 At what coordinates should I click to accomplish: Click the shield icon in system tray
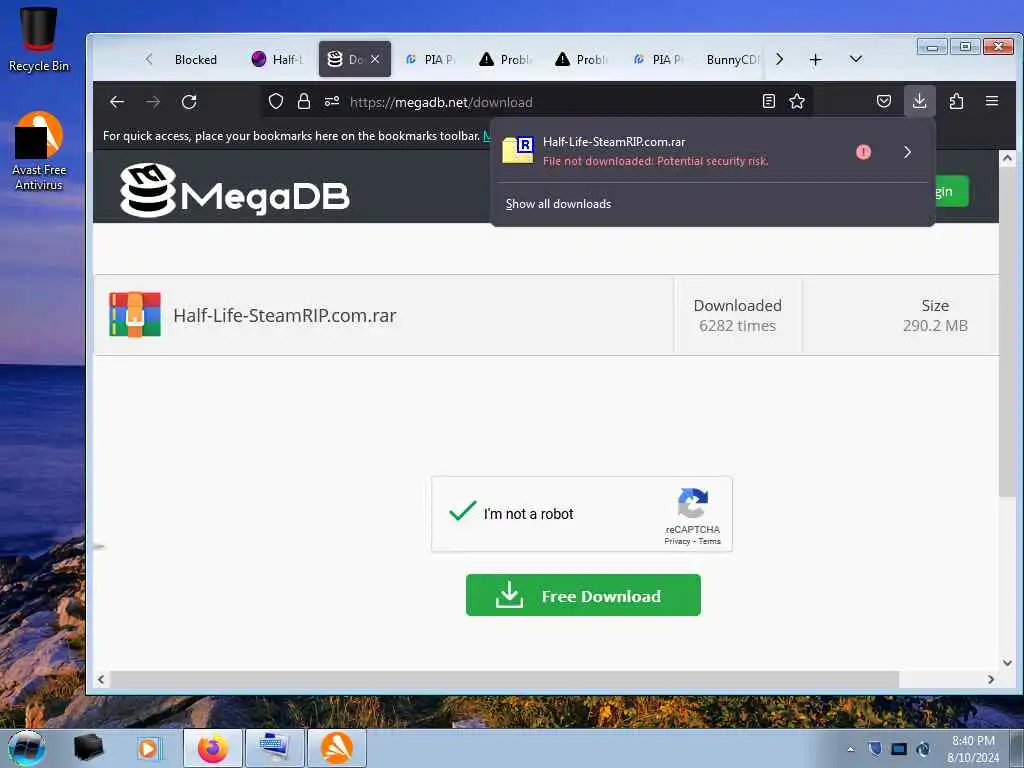tap(875, 749)
